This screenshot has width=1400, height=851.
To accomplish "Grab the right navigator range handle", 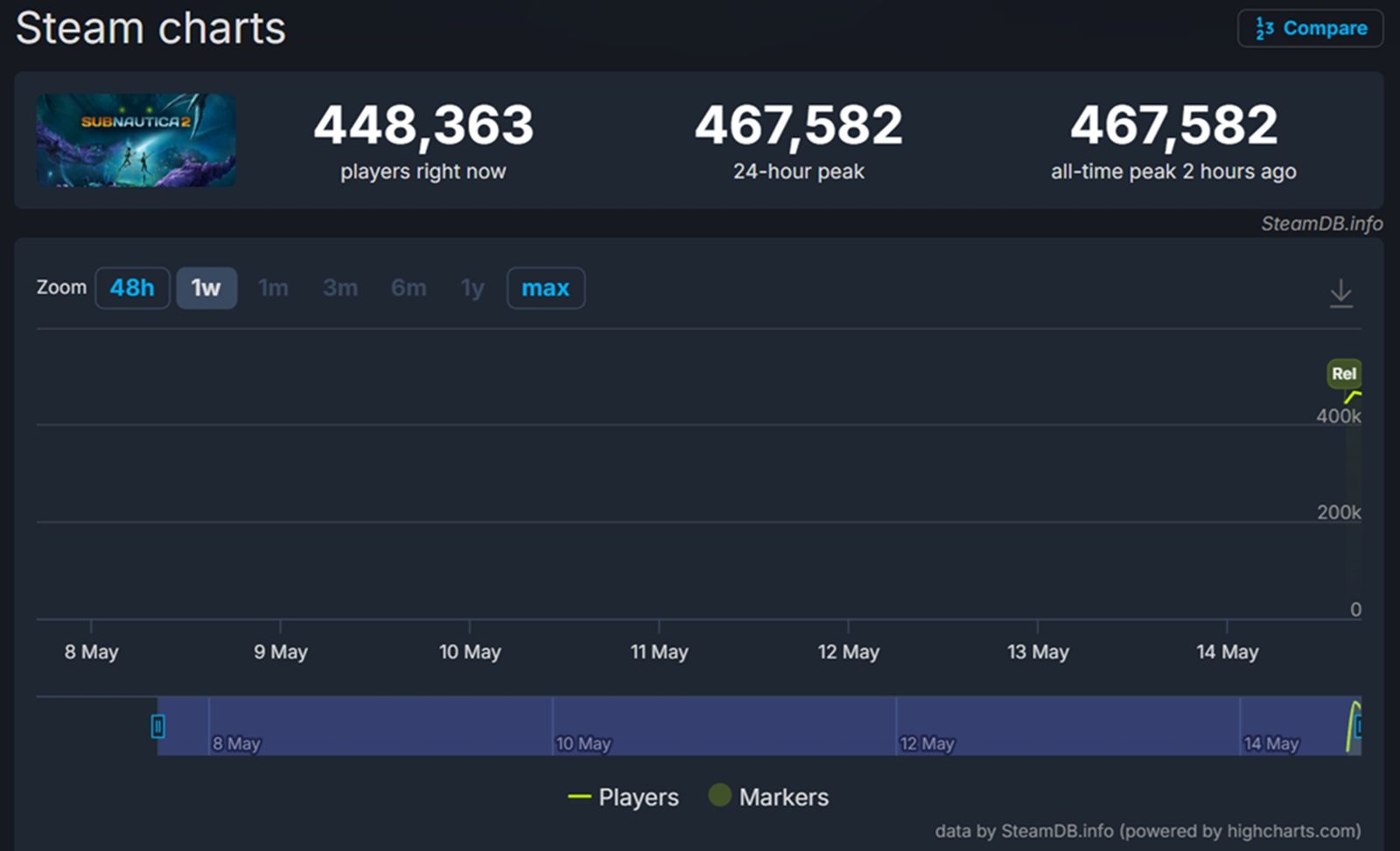I will pyautogui.click(x=1358, y=726).
